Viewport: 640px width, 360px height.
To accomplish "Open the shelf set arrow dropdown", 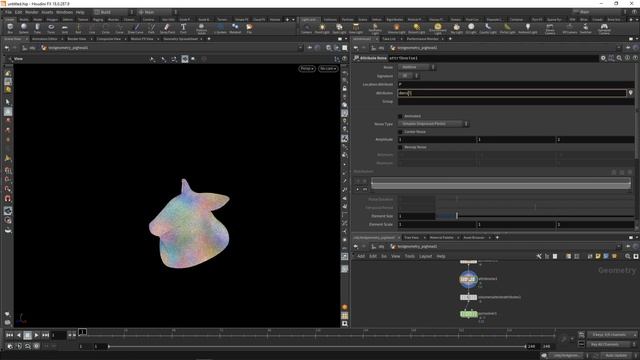I will tap(293, 20).
